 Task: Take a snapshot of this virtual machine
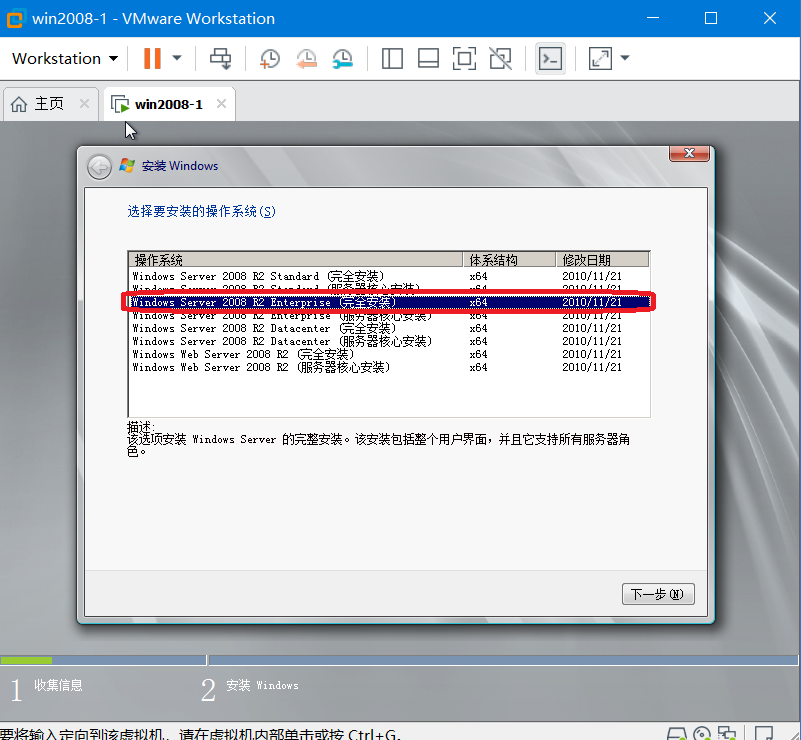coord(269,58)
